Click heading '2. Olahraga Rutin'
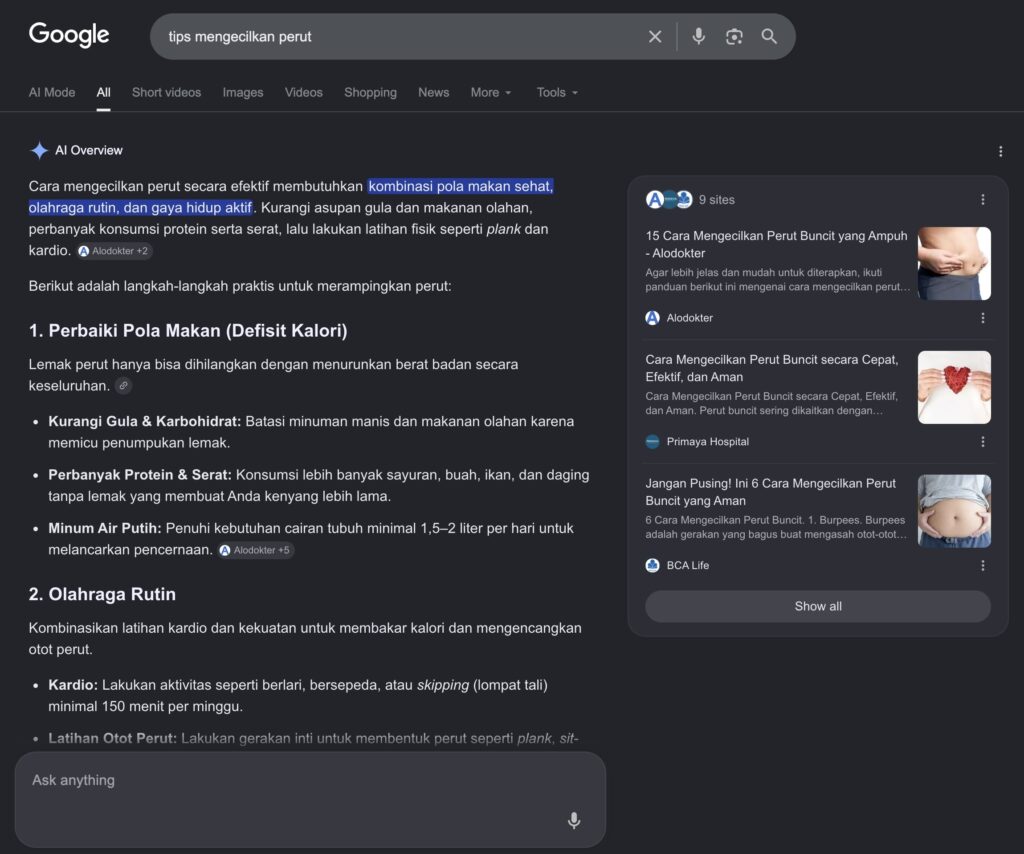 (103, 594)
